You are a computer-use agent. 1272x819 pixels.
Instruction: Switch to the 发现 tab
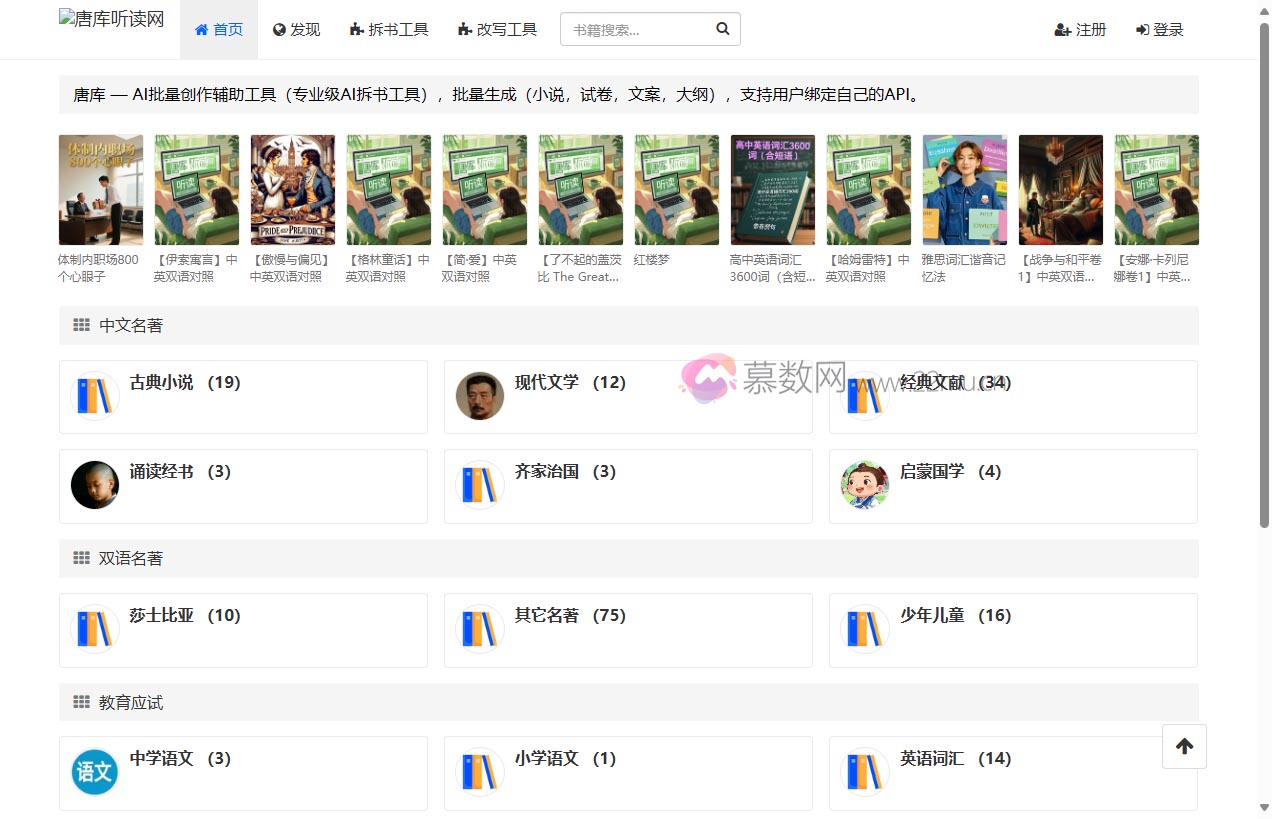pos(296,29)
